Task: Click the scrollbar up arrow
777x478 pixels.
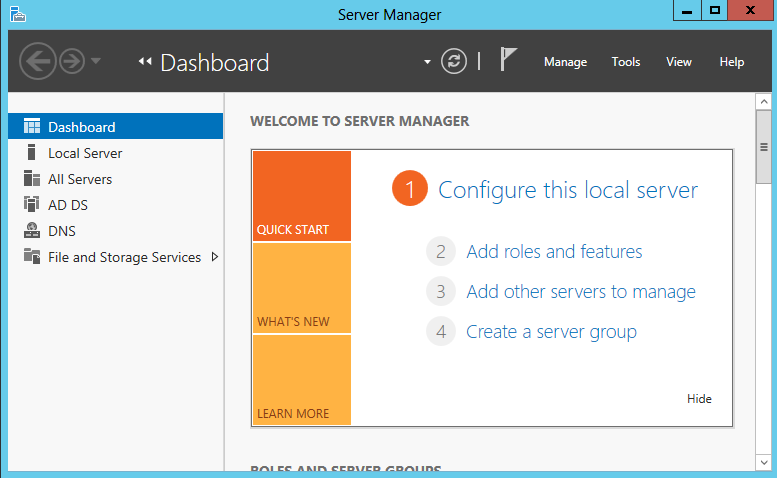Action: 764,102
